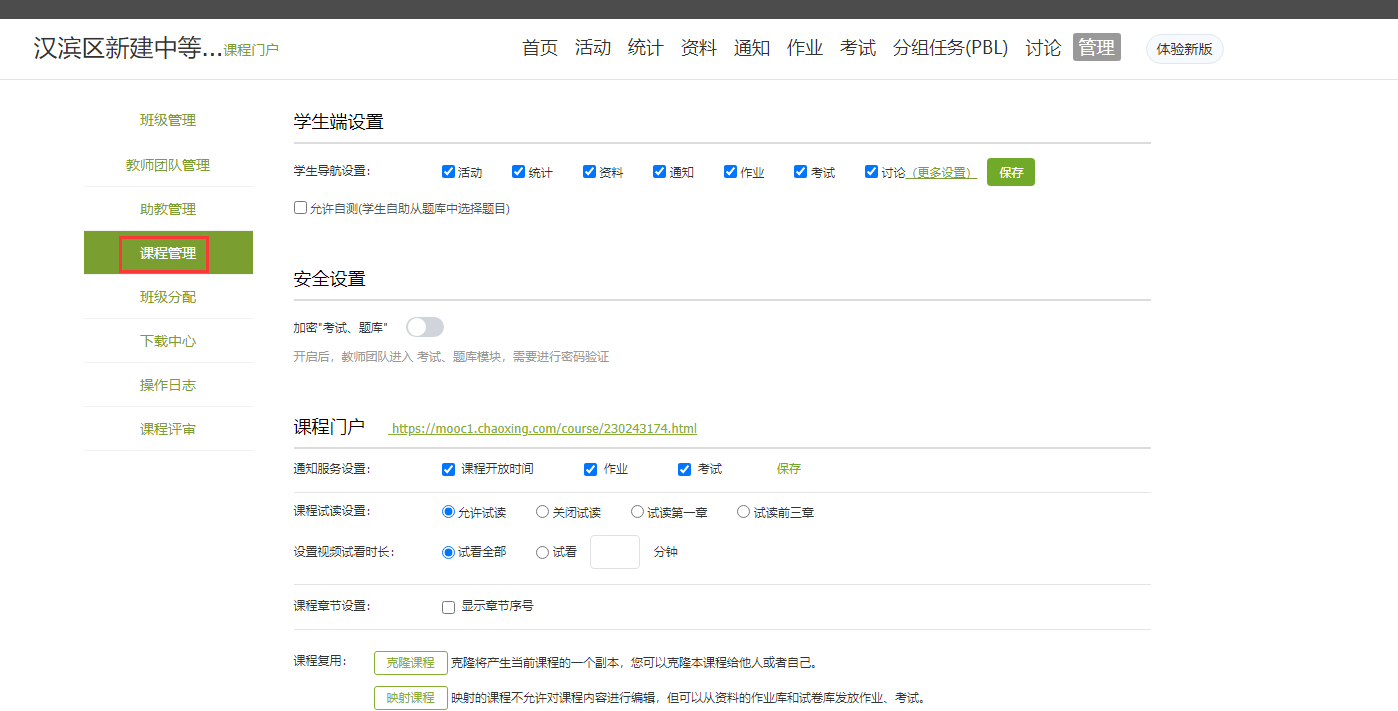Click the video preview minutes input box

[614, 552]
